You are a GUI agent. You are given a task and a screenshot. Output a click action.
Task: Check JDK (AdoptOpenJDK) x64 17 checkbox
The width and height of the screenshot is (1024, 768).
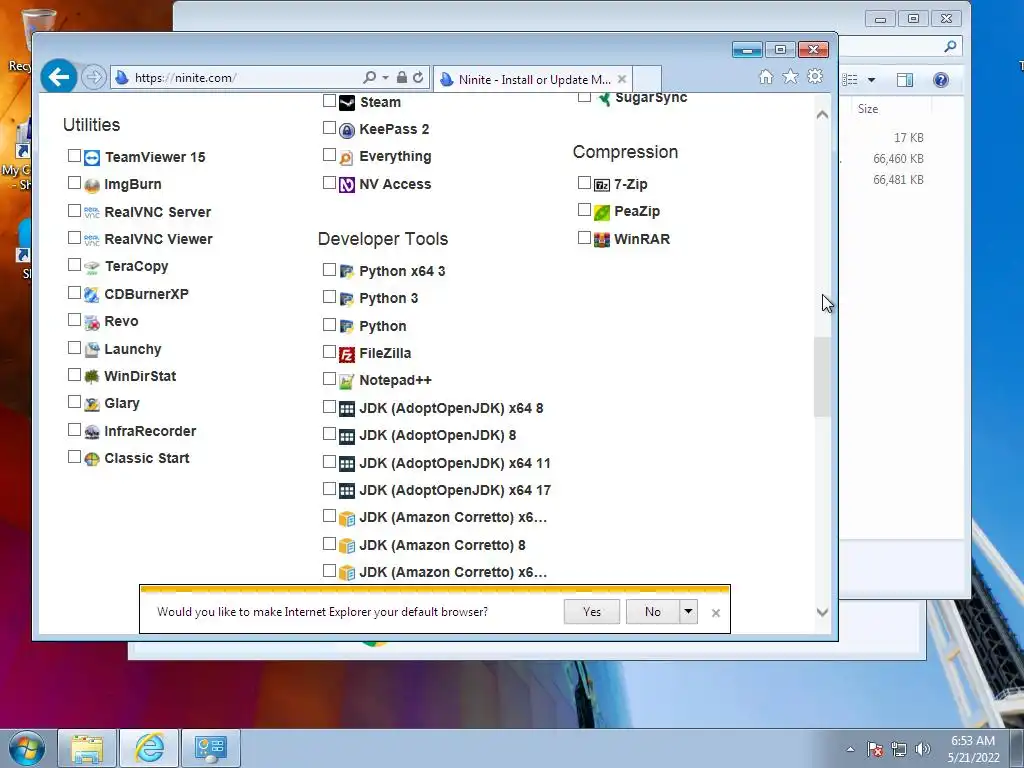[x=329, y=488]
